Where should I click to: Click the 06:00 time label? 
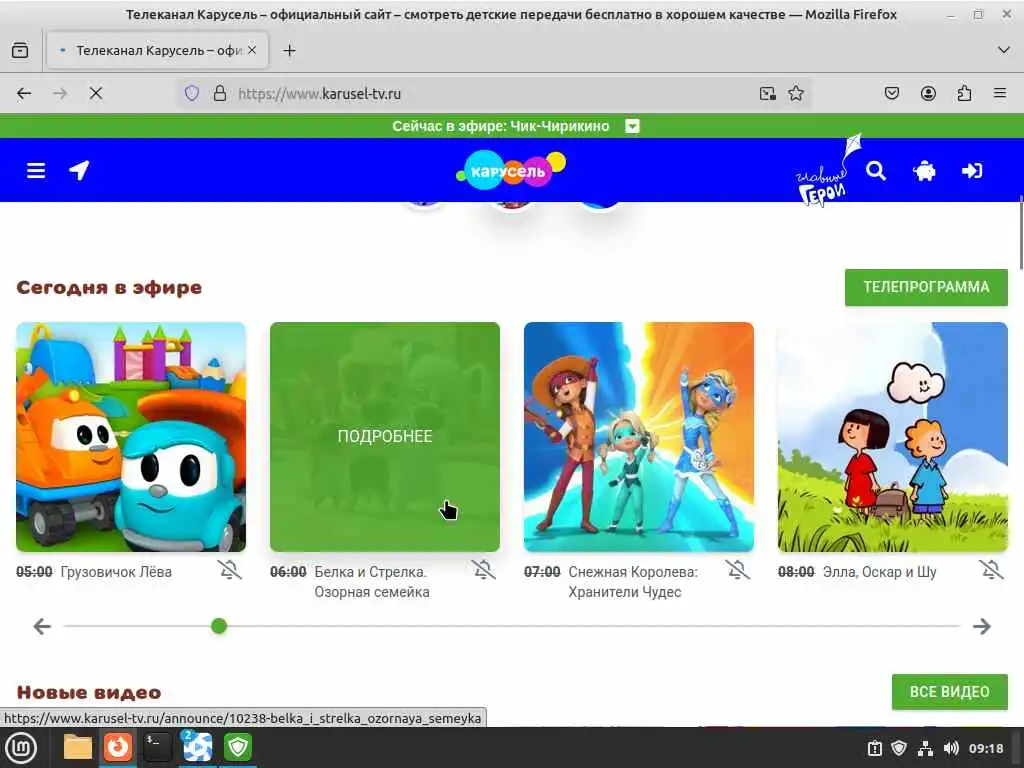click(x=288, y=572)
